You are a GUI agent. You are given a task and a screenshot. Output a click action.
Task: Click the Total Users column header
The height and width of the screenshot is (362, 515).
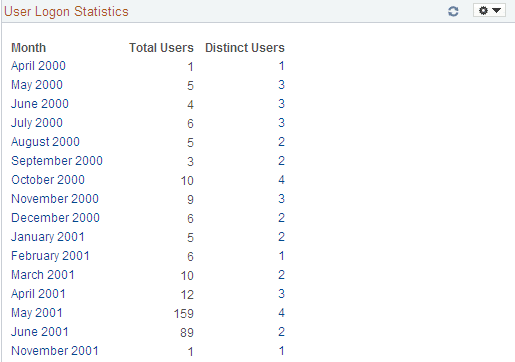[161, 48]
